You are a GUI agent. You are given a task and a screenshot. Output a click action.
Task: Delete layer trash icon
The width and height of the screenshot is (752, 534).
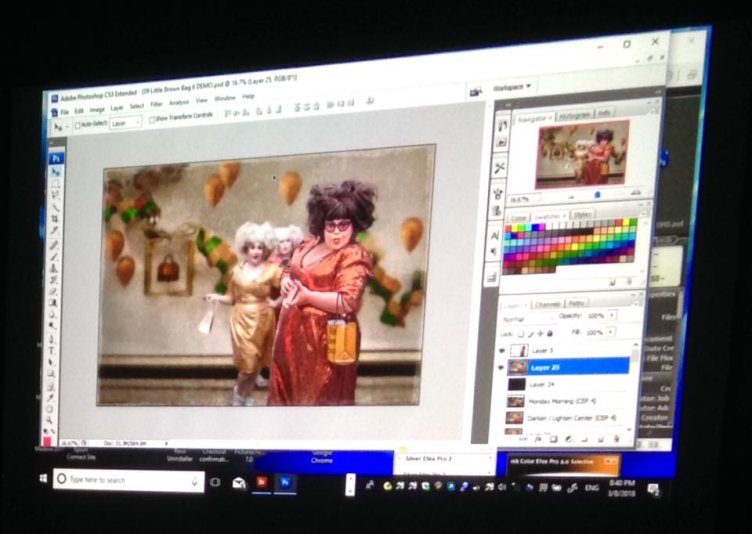(x=616, y=439)
